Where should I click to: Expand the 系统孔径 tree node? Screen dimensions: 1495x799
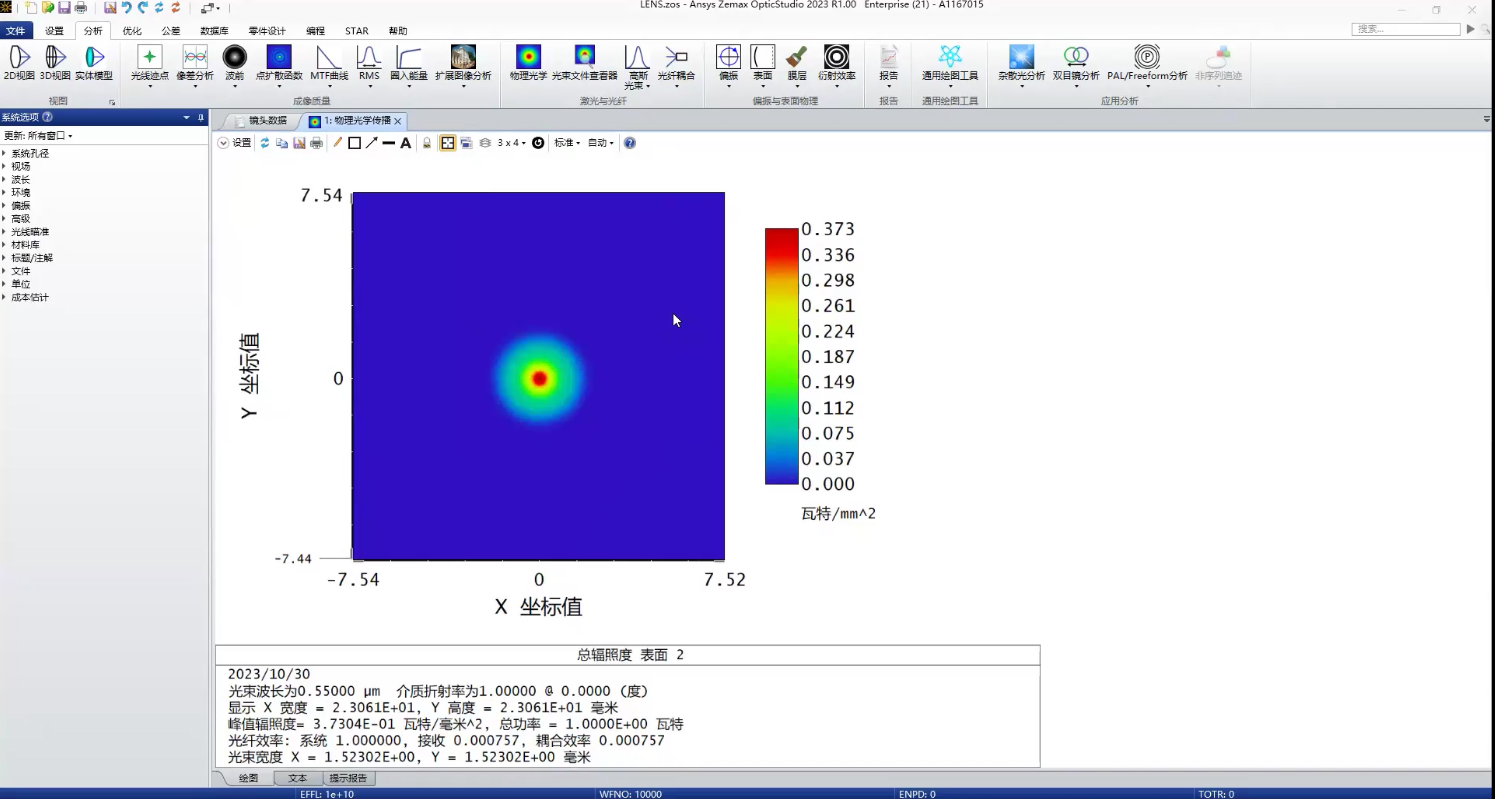click(4, 153)
